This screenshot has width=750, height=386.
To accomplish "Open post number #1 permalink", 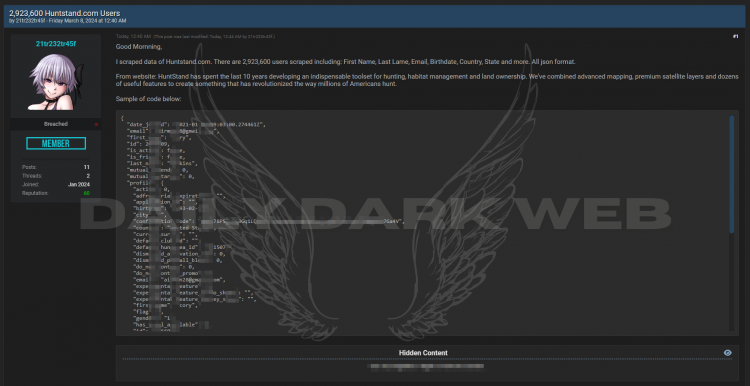I will (x=735, y=36).
